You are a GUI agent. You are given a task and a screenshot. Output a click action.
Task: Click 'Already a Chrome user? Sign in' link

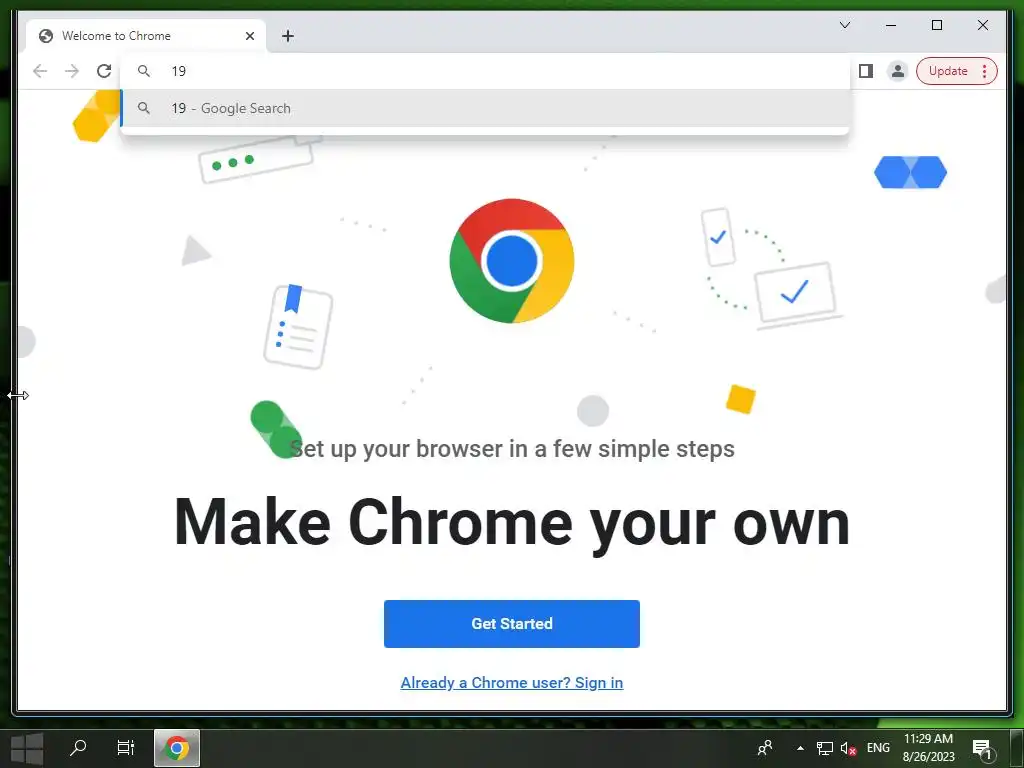click(512, 682)
